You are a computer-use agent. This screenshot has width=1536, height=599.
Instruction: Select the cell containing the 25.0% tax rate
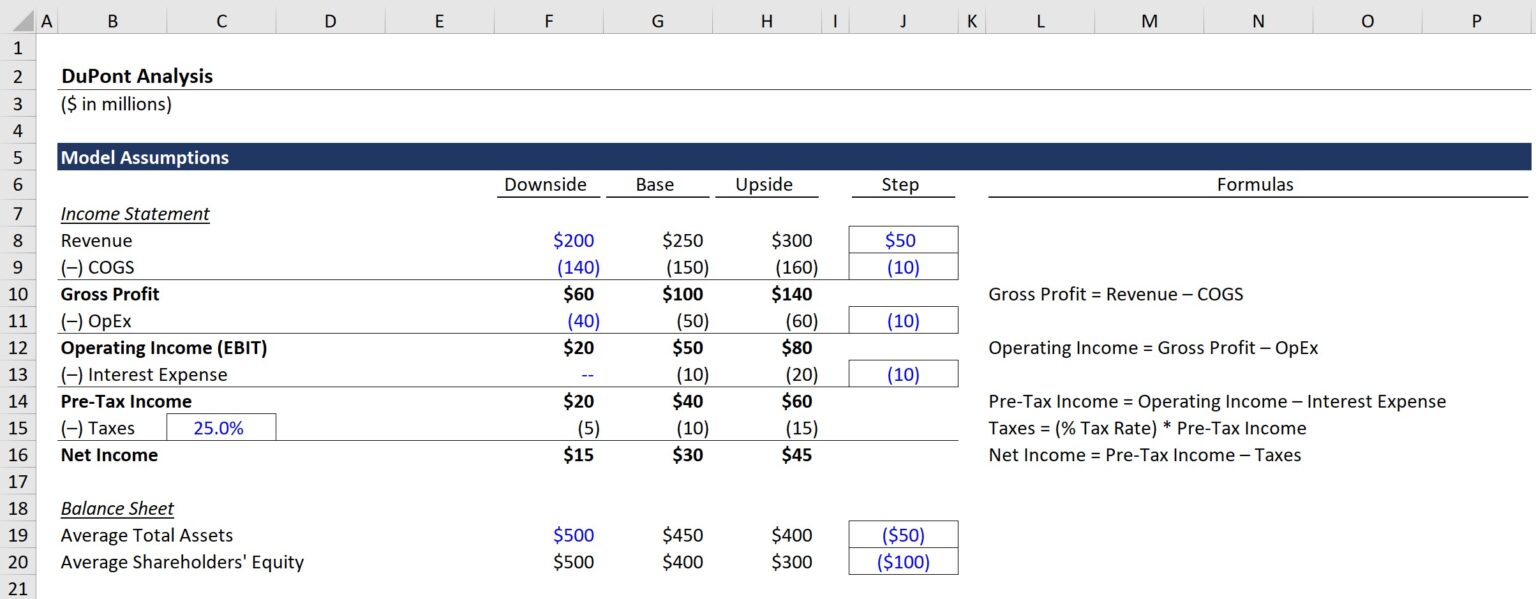(x=222, y=427)
